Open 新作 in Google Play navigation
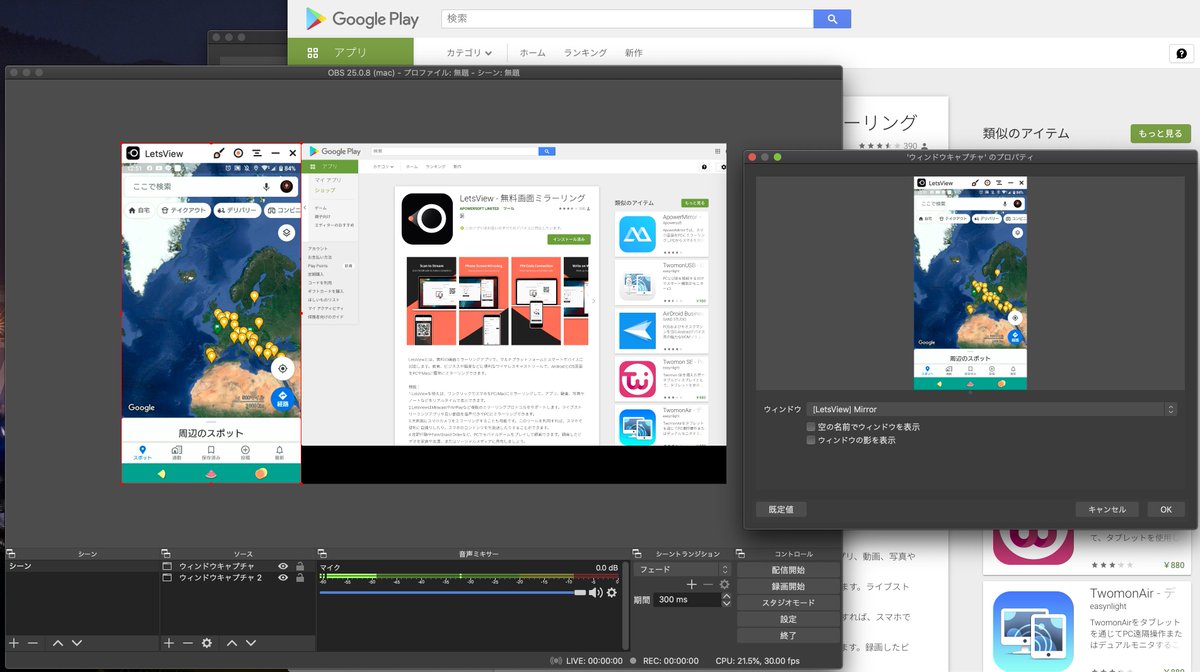This screenshot has width=1200, height=672. click(633, 53)
